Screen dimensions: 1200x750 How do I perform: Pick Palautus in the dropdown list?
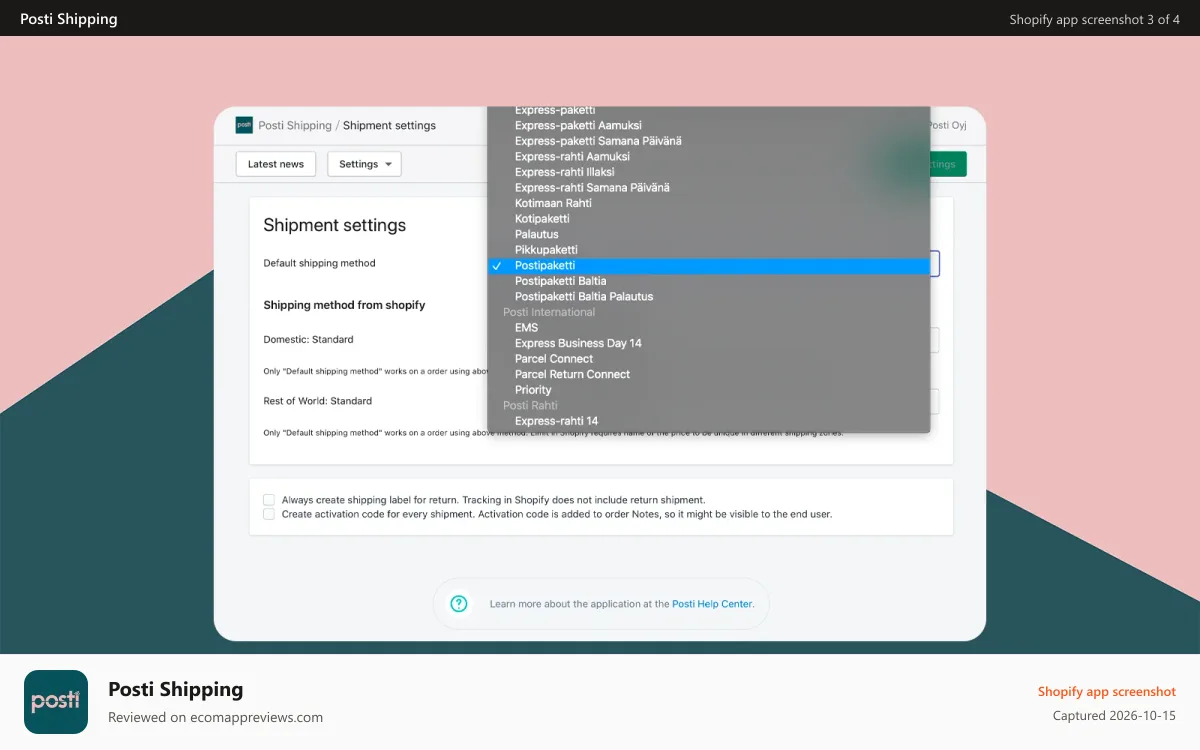pos(708,234)
